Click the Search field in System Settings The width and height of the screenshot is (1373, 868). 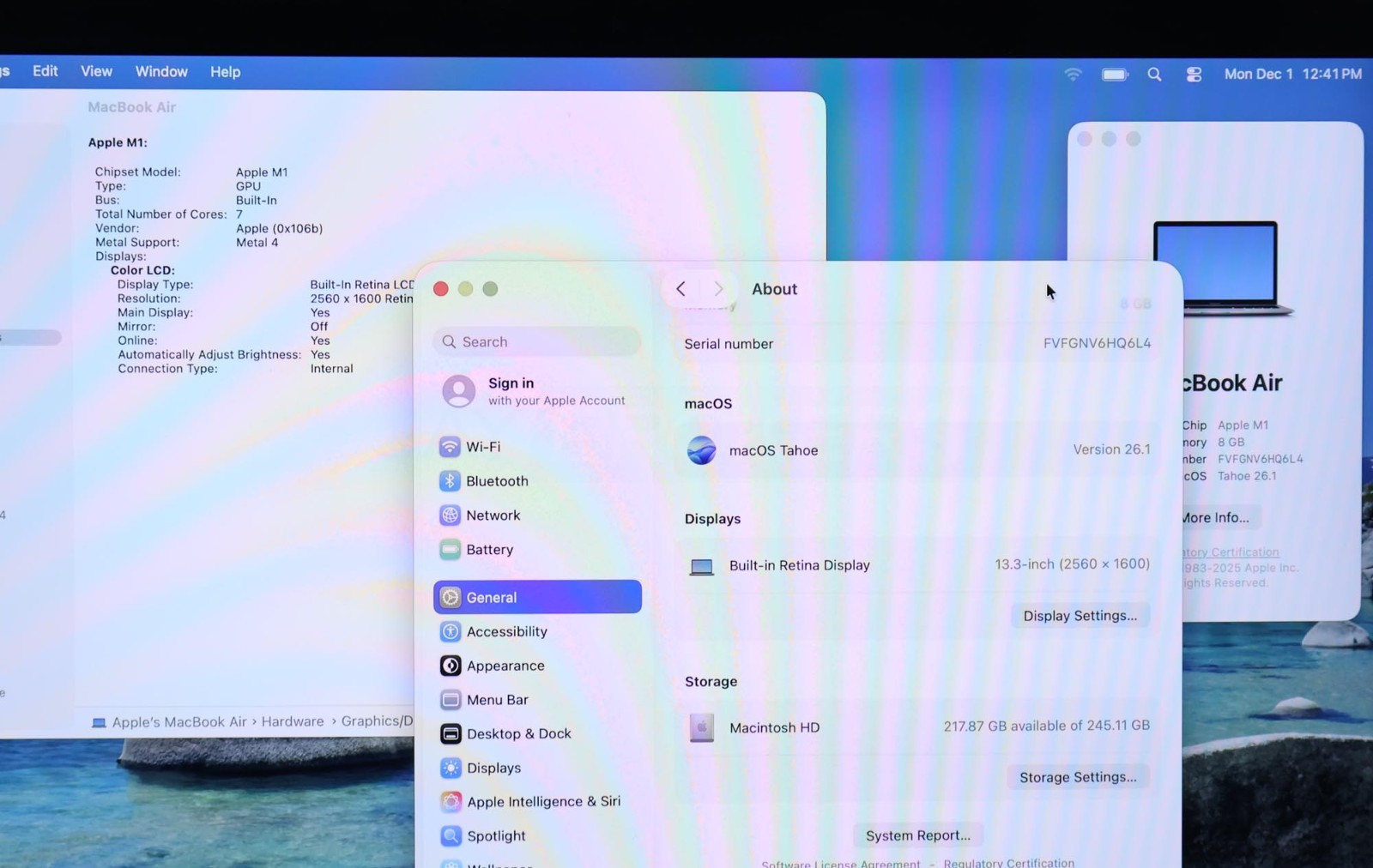pyautogui.click(x=537, y=341)
